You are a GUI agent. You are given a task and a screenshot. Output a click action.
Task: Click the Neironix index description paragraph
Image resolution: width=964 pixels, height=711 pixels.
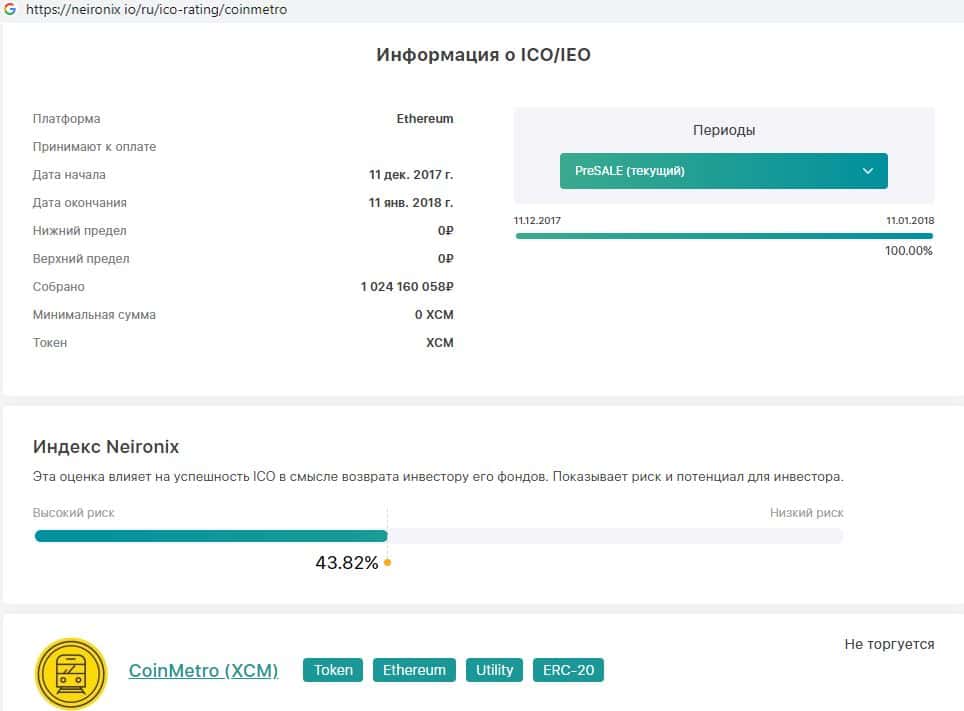(x=438, y=477)
